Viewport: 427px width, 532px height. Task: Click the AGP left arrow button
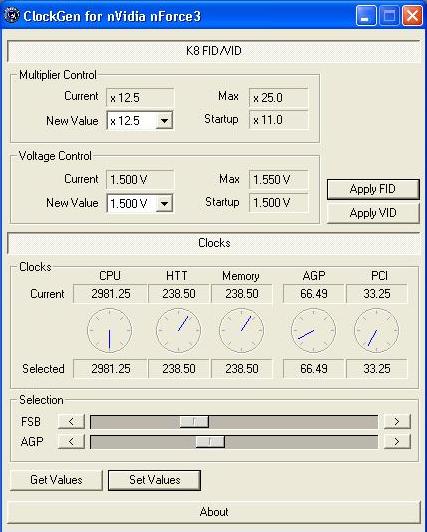click(71, 441)
